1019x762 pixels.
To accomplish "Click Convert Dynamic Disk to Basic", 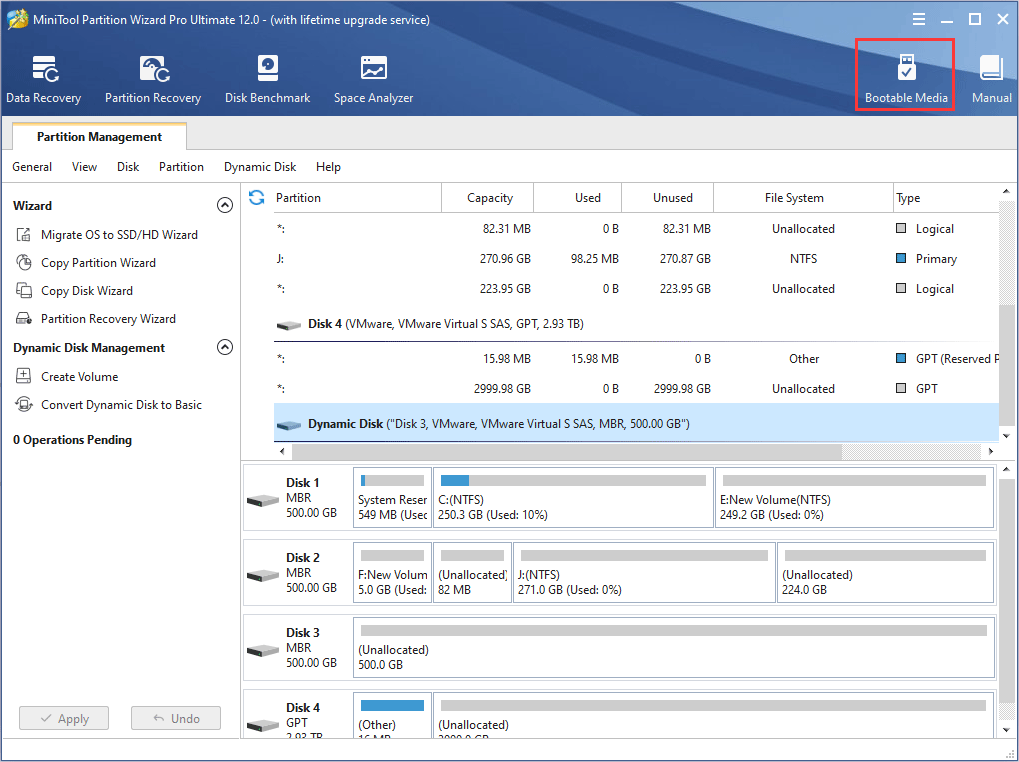I will [x=121, y=405].
